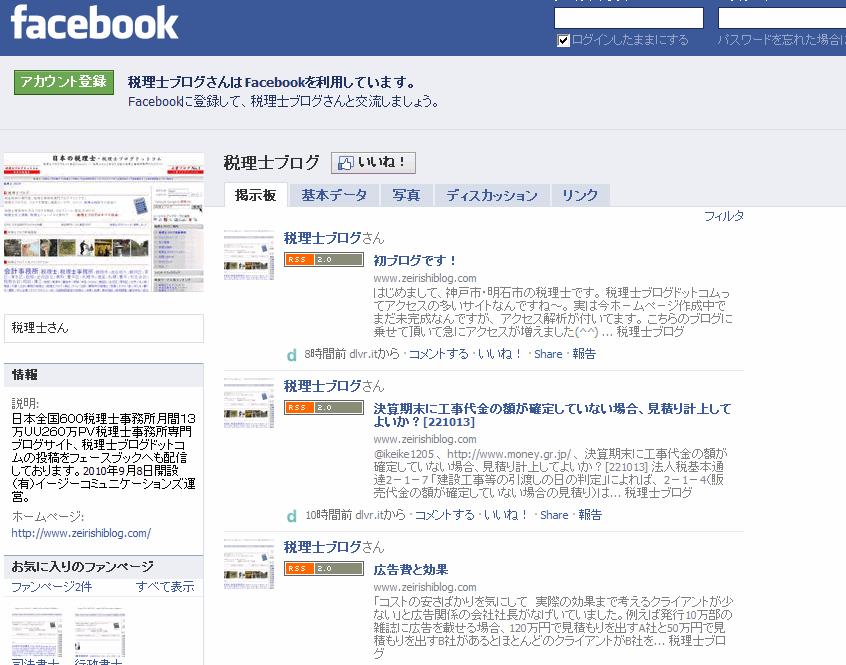Open the 初ブログです！ post title
The width and height of the screenshot is (846, 665).
coord(415,260)
